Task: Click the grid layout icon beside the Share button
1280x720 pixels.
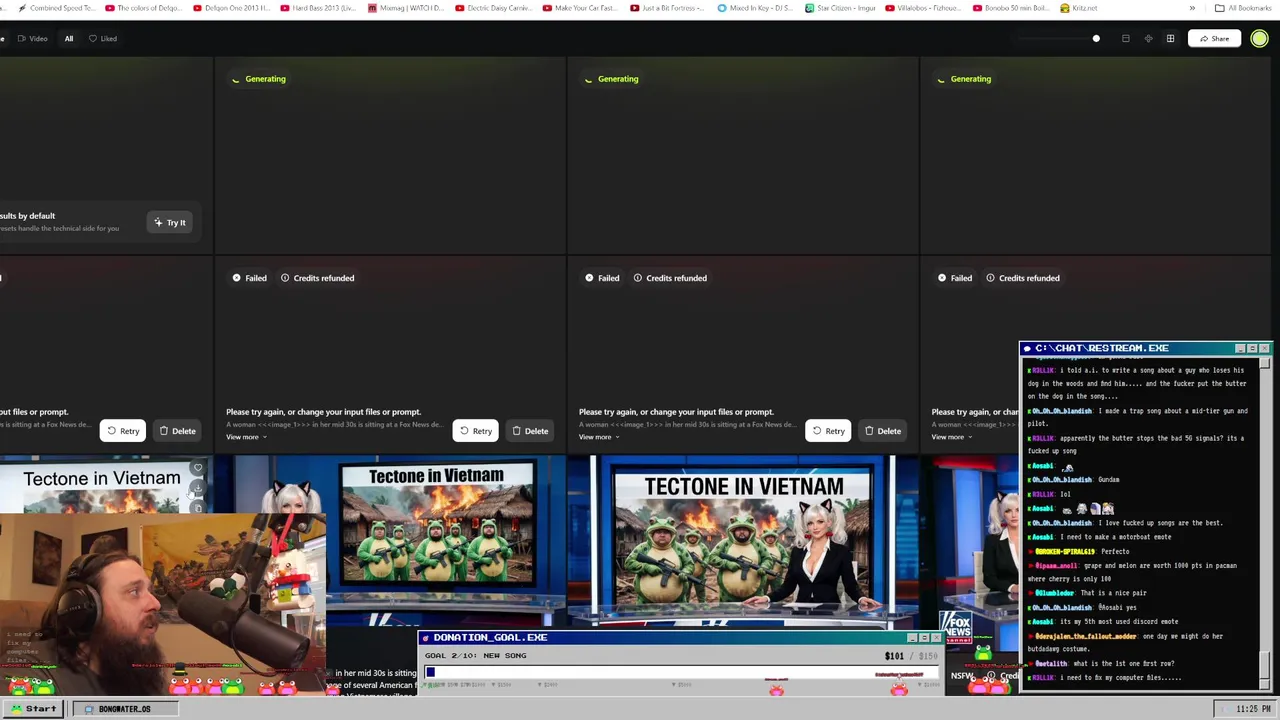Action: click(1170, 39)
